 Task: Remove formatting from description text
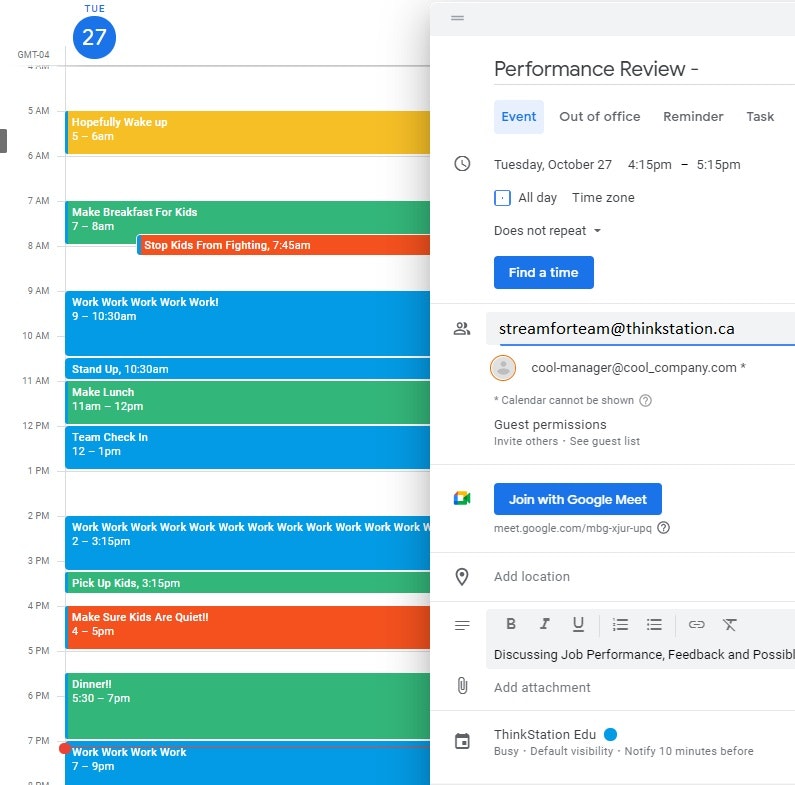[730, 624]
